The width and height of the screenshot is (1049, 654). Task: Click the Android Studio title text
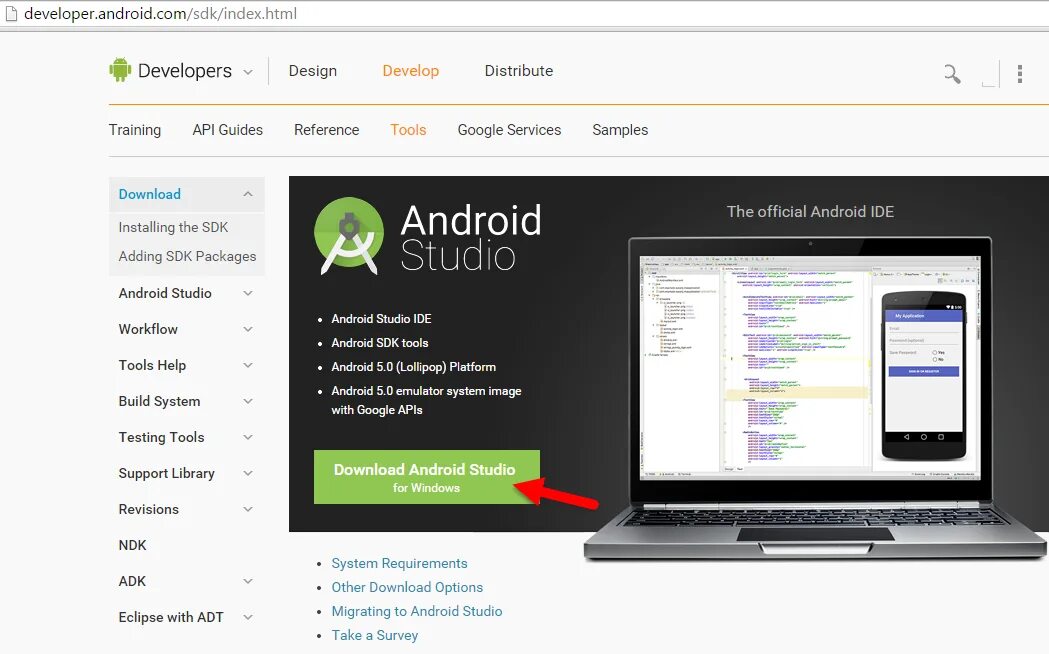470,237
